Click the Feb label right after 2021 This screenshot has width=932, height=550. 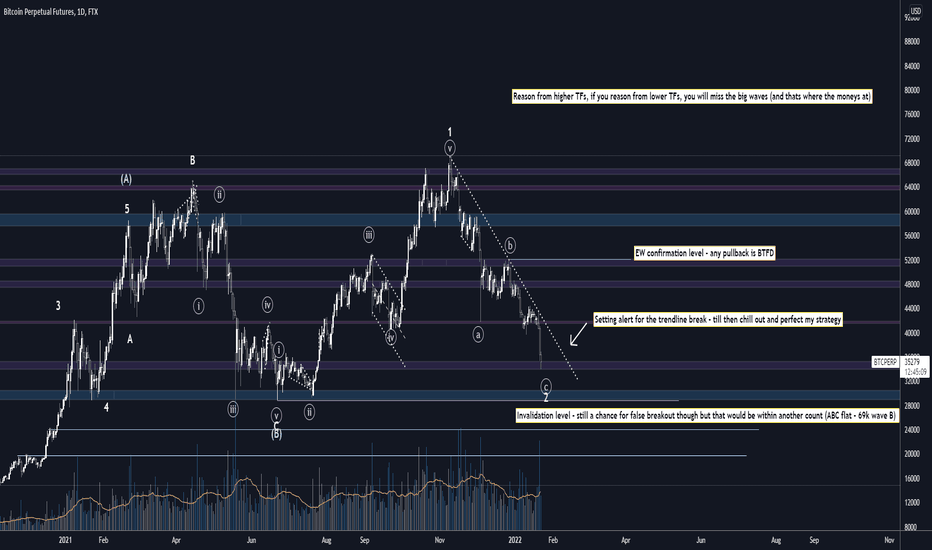coord(103,540)
